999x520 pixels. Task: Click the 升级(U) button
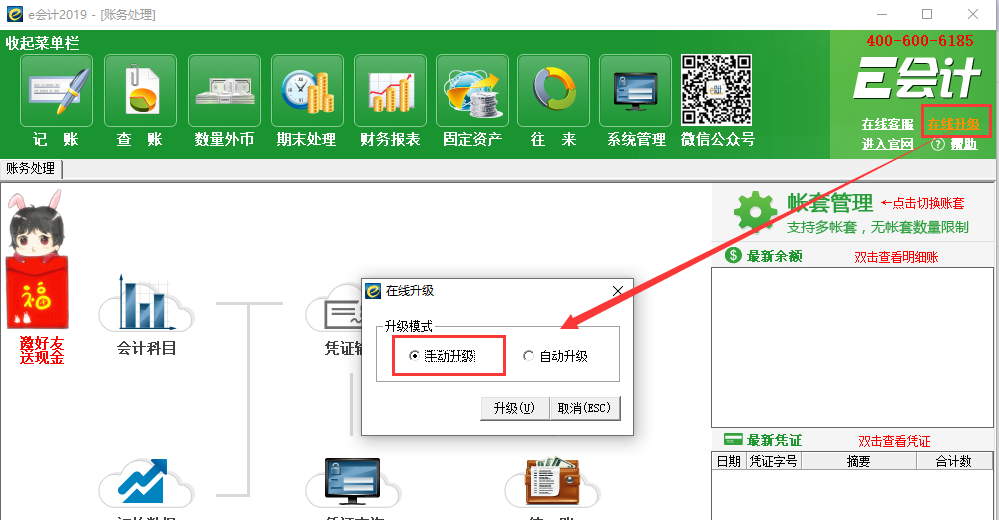point(514,408)
